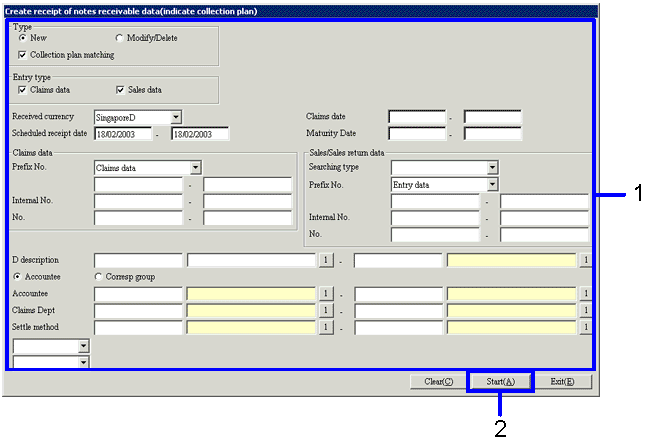The image size is (656, 446).
Task: Click the Start(A) button
Action: pyautogui.click(x=500, y=382)
